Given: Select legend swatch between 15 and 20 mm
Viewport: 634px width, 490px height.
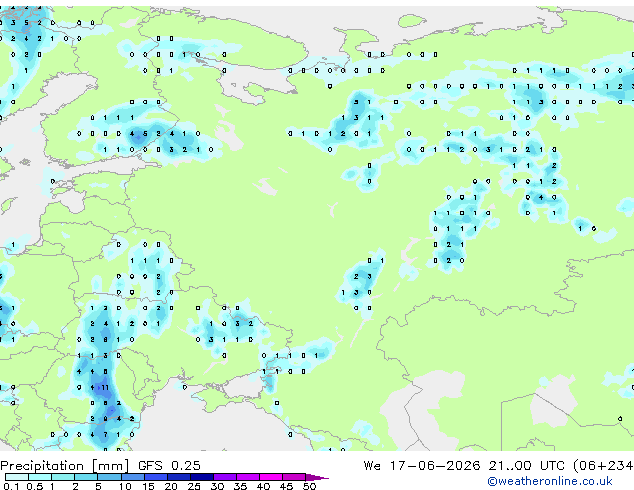Looking at the screenshot, I should [x=155, y=477].
